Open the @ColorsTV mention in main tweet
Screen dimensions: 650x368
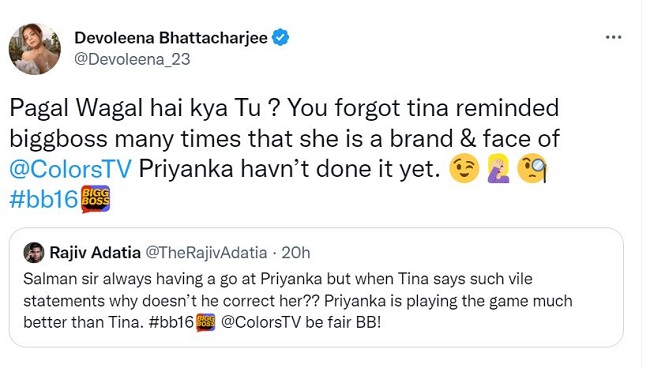click(70, 169)
